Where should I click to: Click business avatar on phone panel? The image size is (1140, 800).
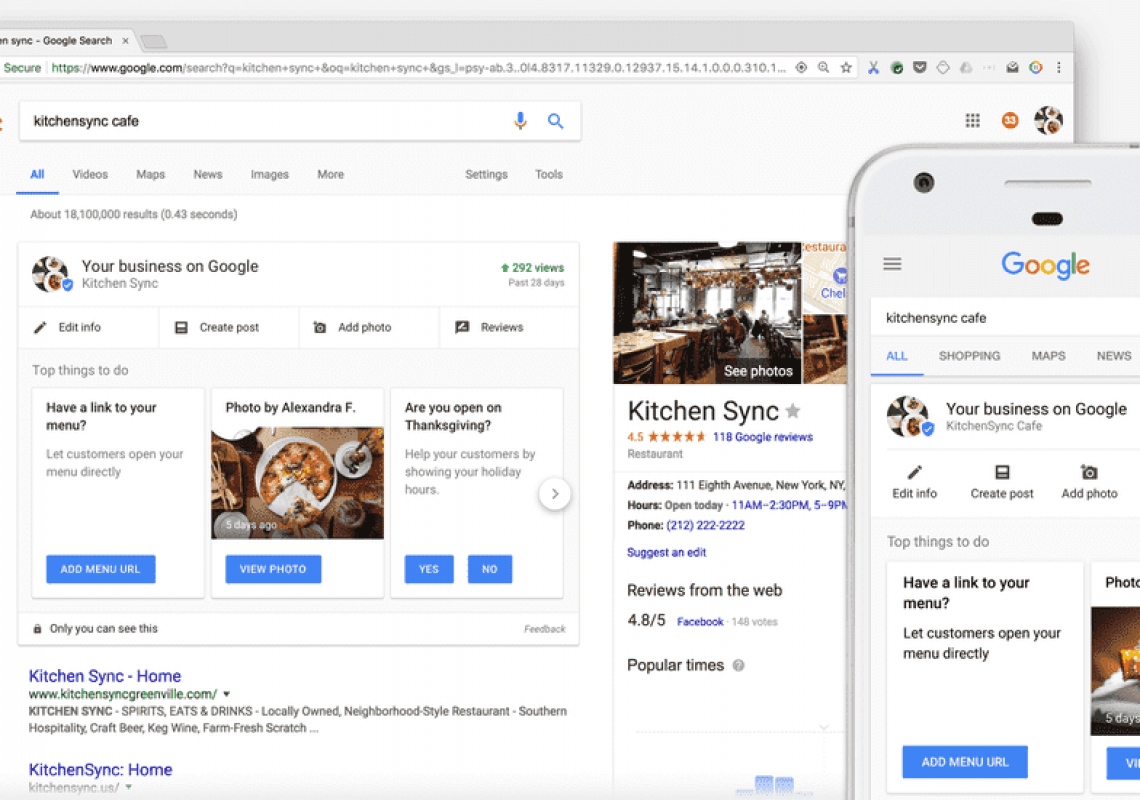[x=909, y=416]
